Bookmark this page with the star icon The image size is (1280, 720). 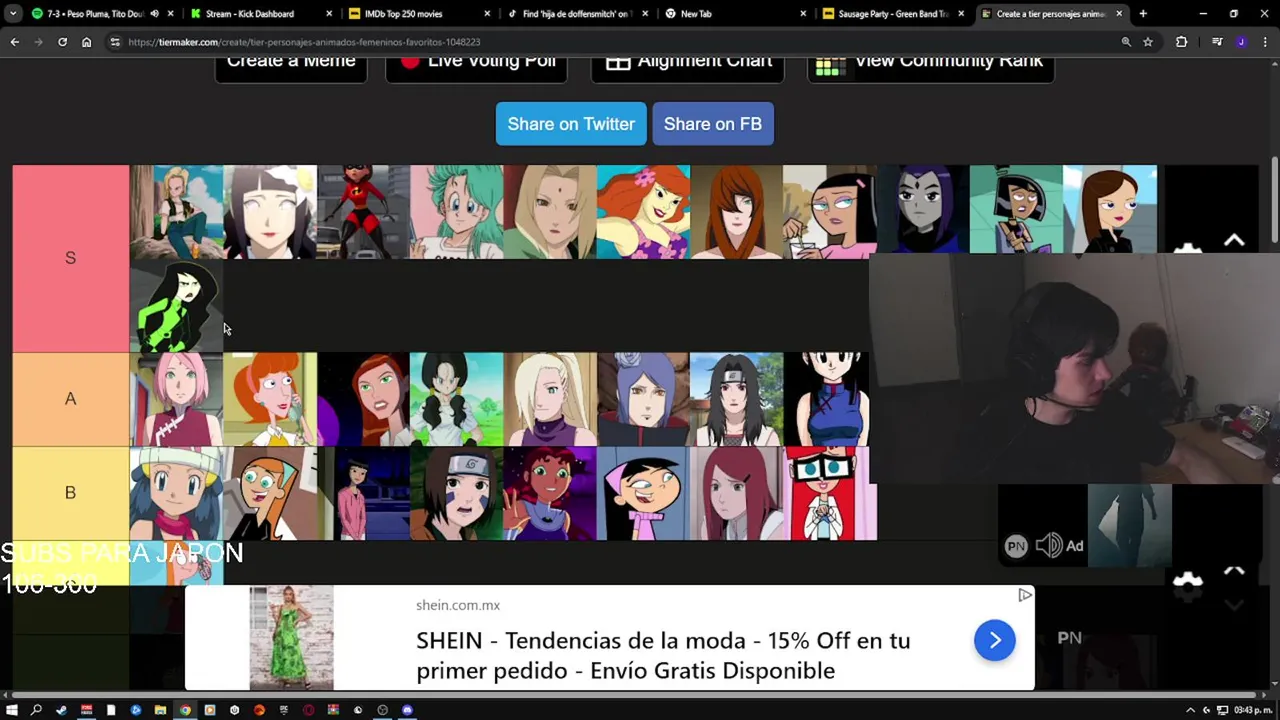[x=1148, y=42]
